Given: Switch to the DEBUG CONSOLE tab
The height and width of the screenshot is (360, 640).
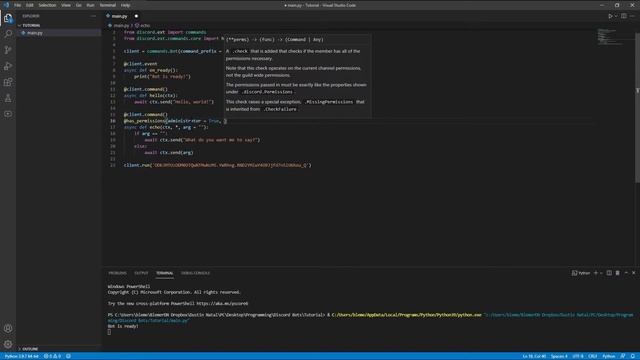Looking at the screenshot, I should [x=196, y=273].
